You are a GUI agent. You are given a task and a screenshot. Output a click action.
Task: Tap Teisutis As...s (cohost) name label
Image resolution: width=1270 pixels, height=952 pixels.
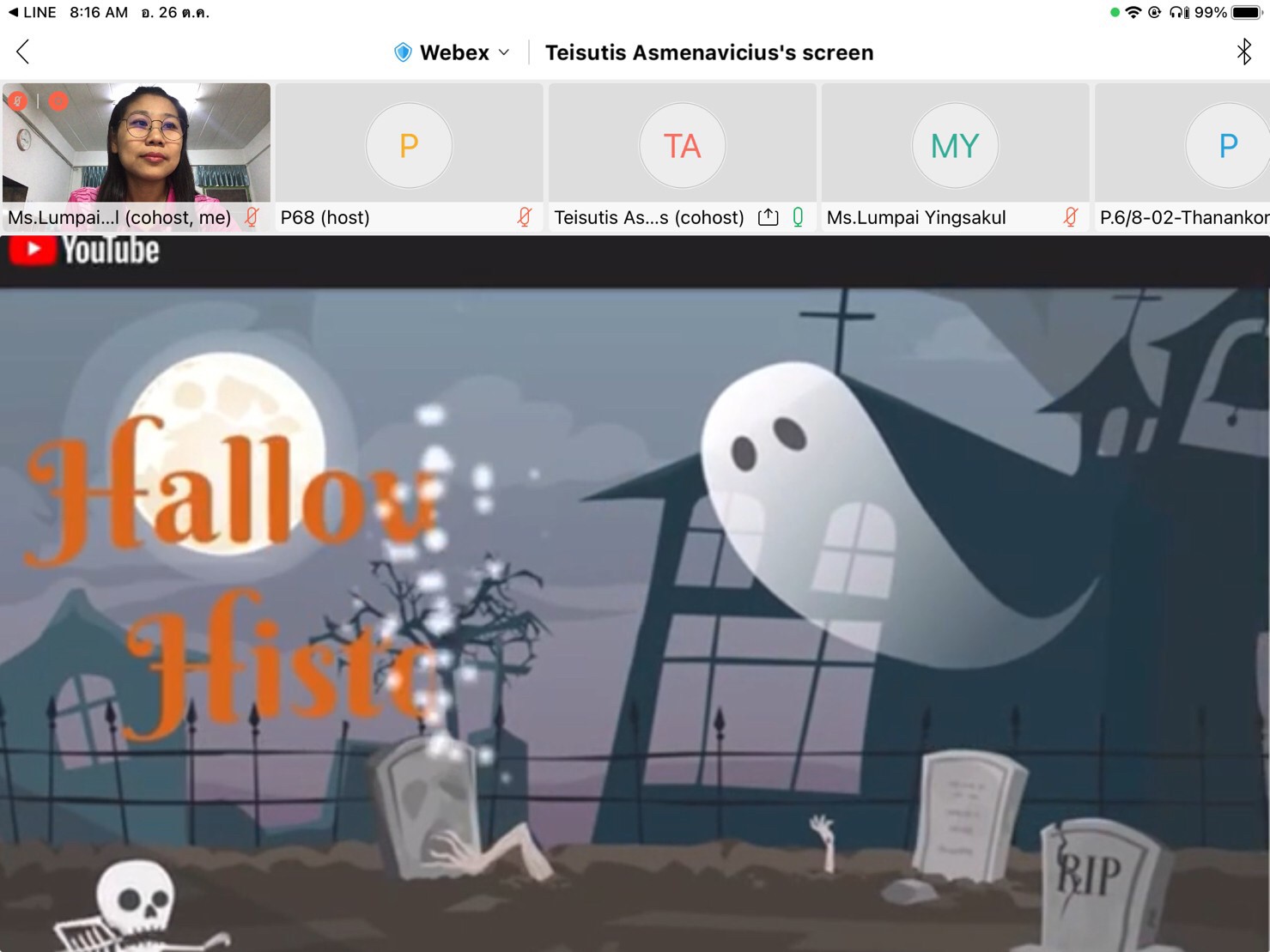pos(649,217)
